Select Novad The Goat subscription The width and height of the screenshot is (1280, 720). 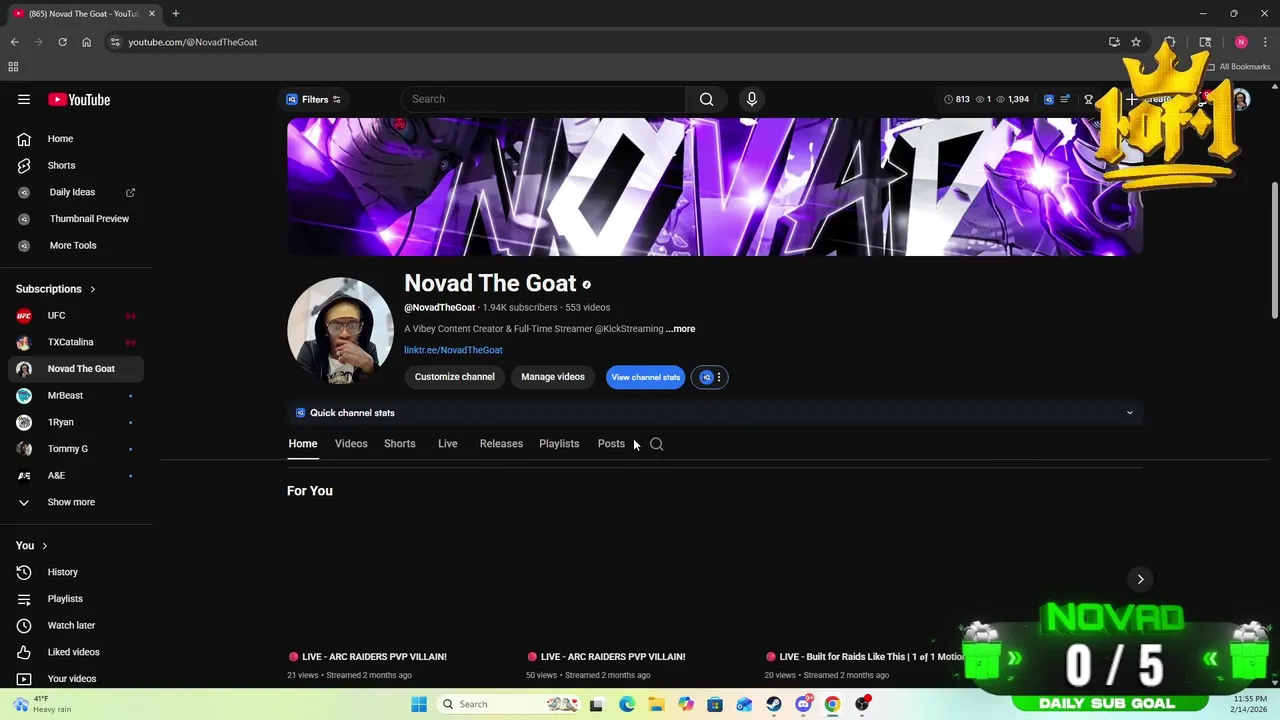click(x=76, y=369)
